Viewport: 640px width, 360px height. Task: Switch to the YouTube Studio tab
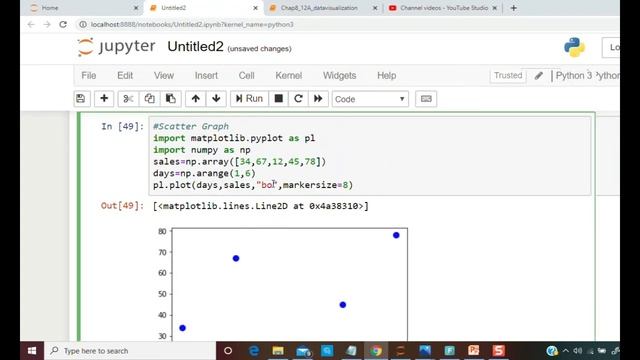443,8
